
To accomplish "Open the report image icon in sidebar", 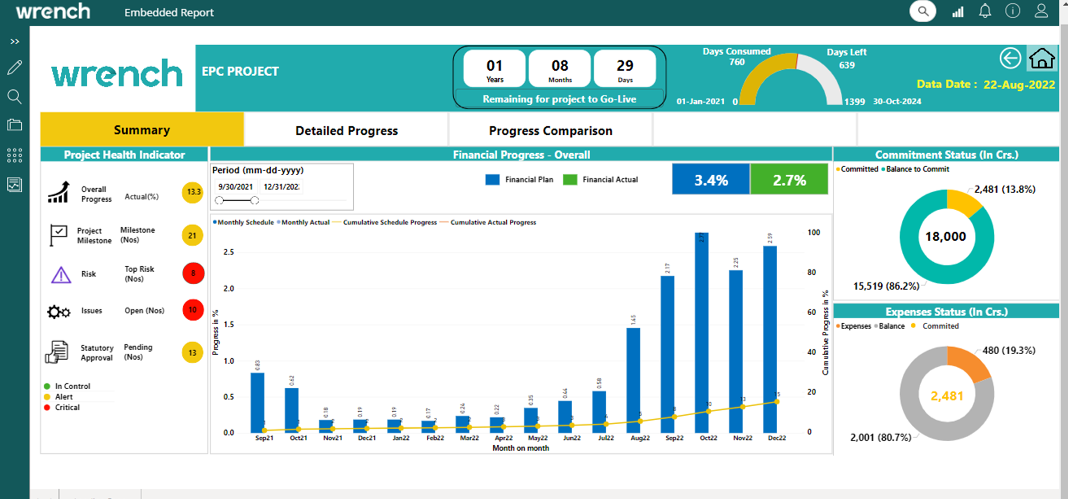I will point(14,185).
